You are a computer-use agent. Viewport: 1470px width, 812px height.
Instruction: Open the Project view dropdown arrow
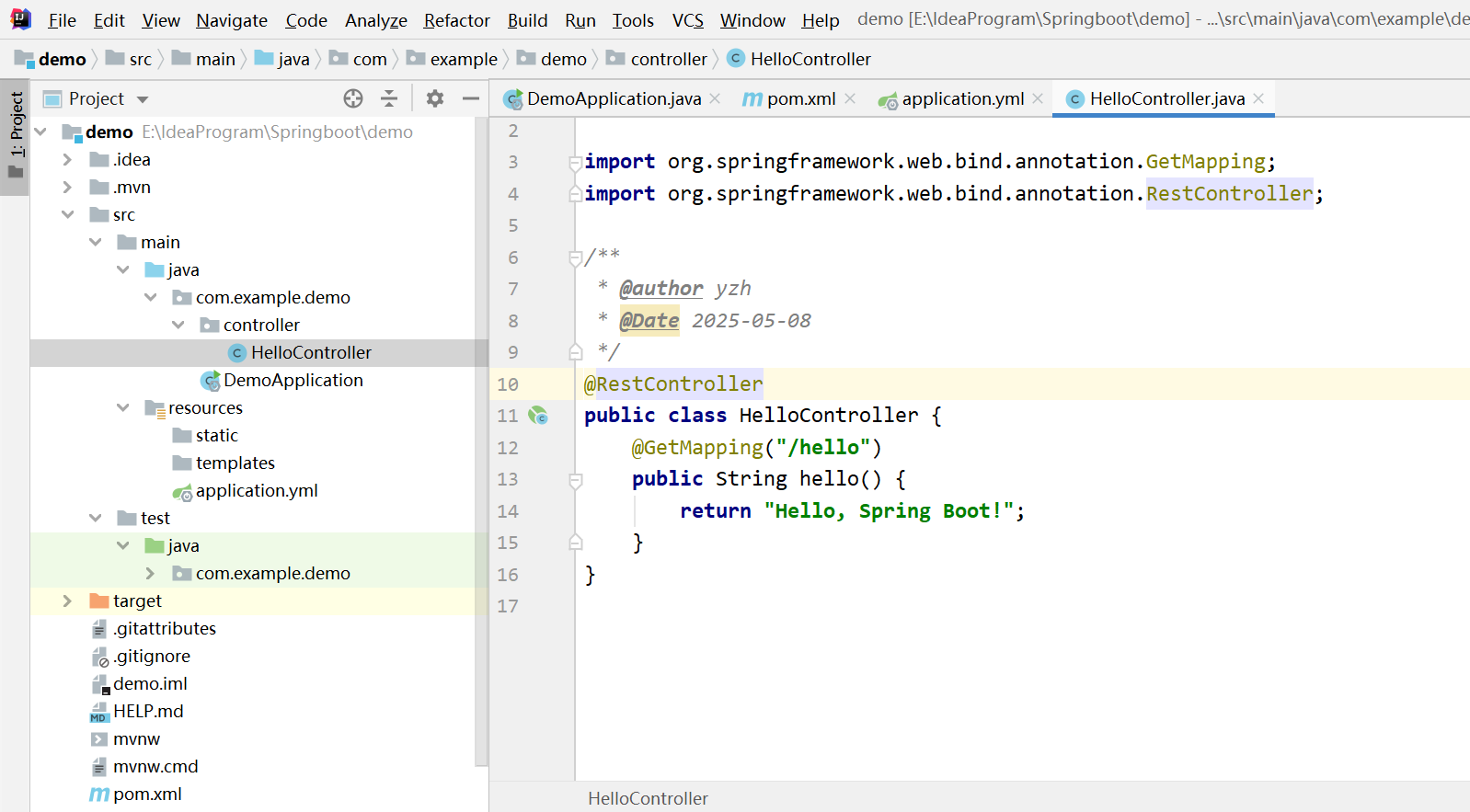point(143,99)
